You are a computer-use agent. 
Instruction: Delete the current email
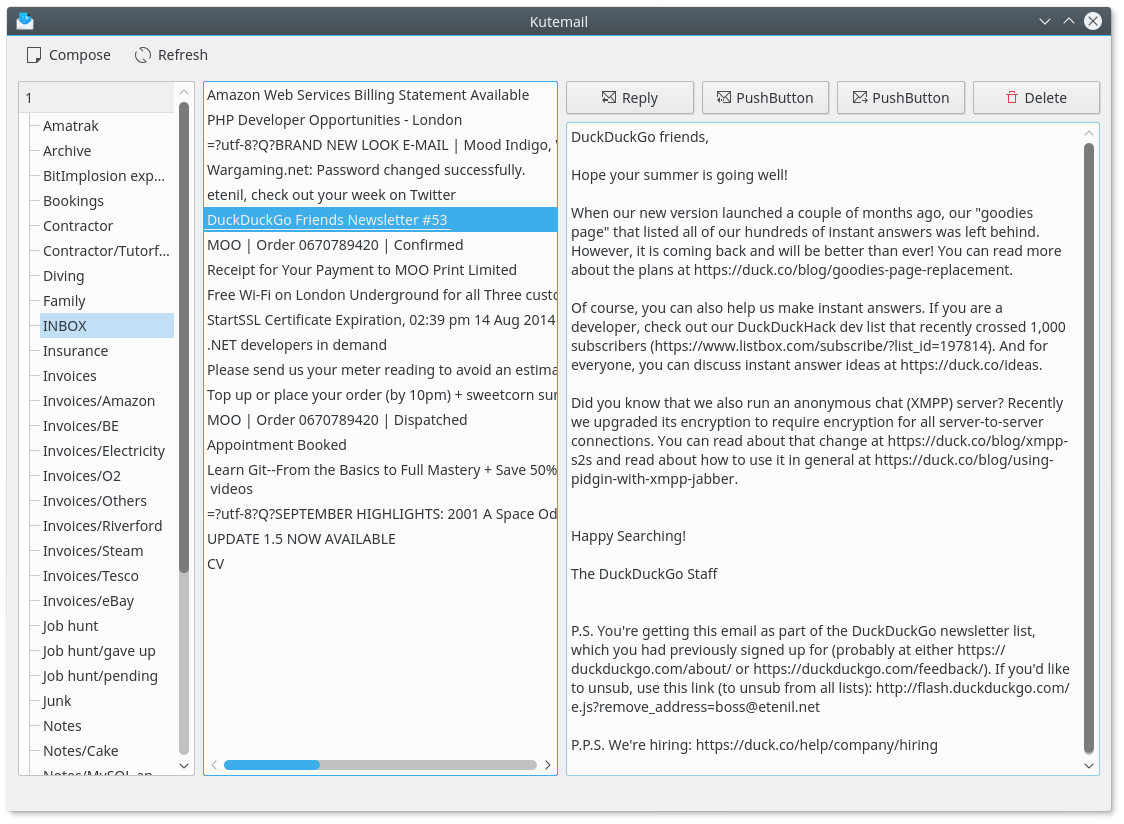1036,98
